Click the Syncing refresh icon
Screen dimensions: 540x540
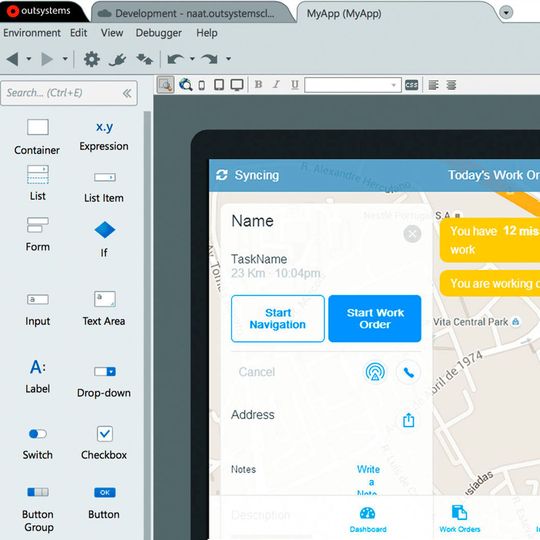click(x=222, y=175)
